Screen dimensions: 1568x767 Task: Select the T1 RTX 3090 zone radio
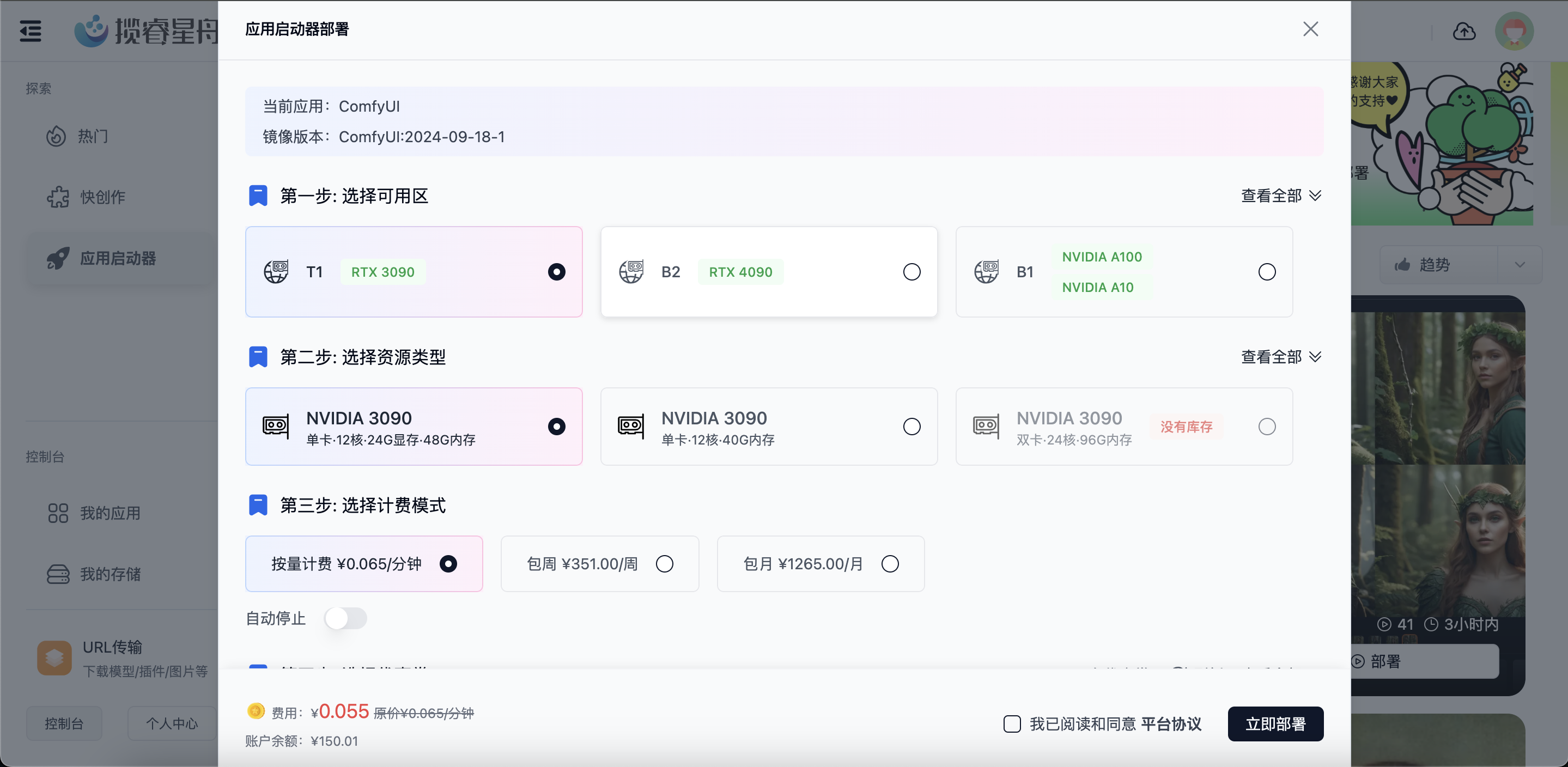click(556, 271)
